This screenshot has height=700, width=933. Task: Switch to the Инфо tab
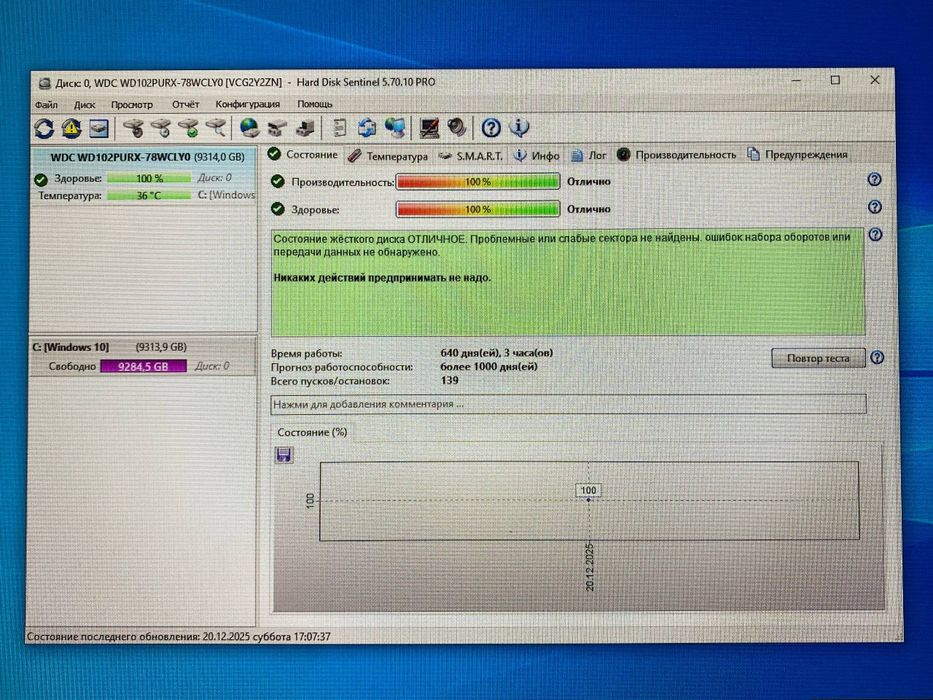click(537, 155)
